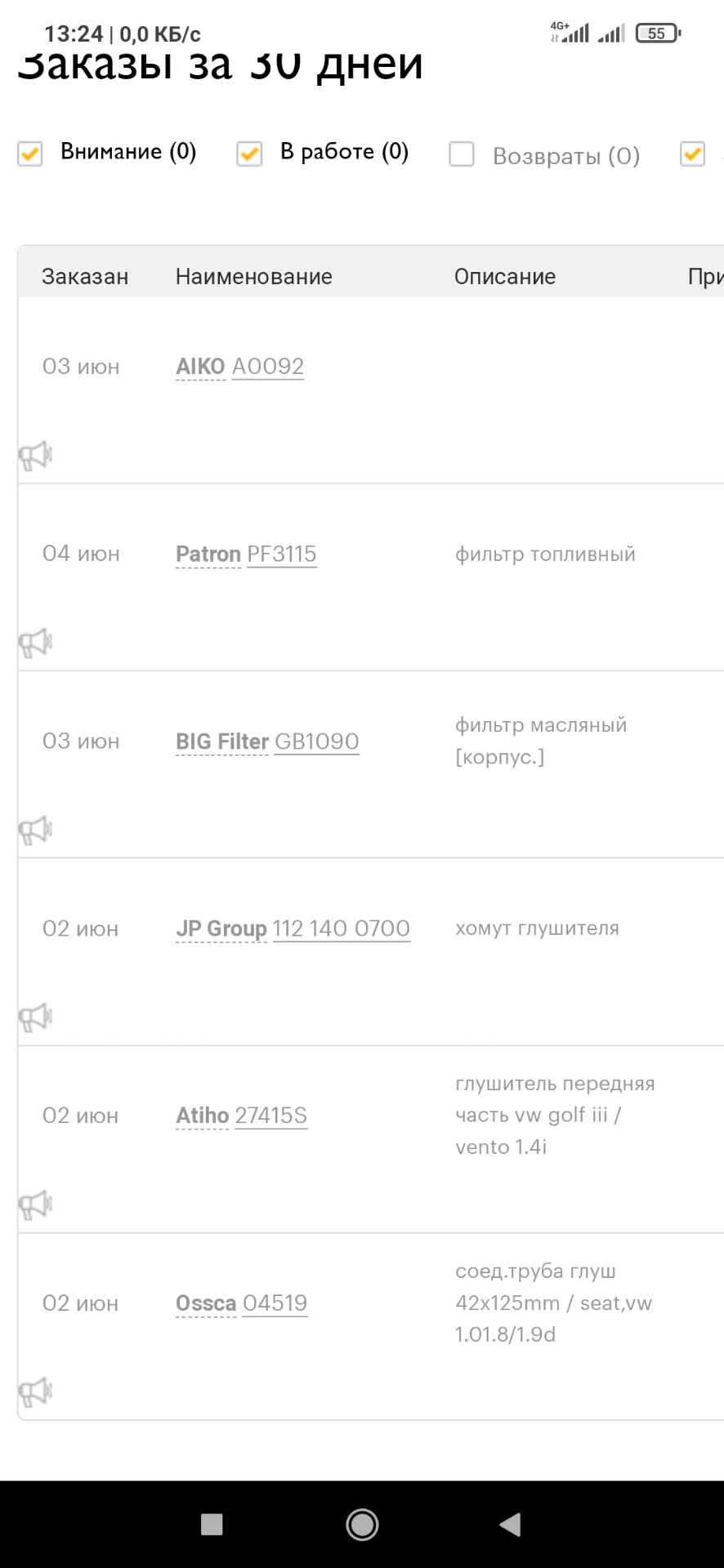
Task: Click megaphone icon in BIG Filter GB1090 row
Action: [35, 831]
